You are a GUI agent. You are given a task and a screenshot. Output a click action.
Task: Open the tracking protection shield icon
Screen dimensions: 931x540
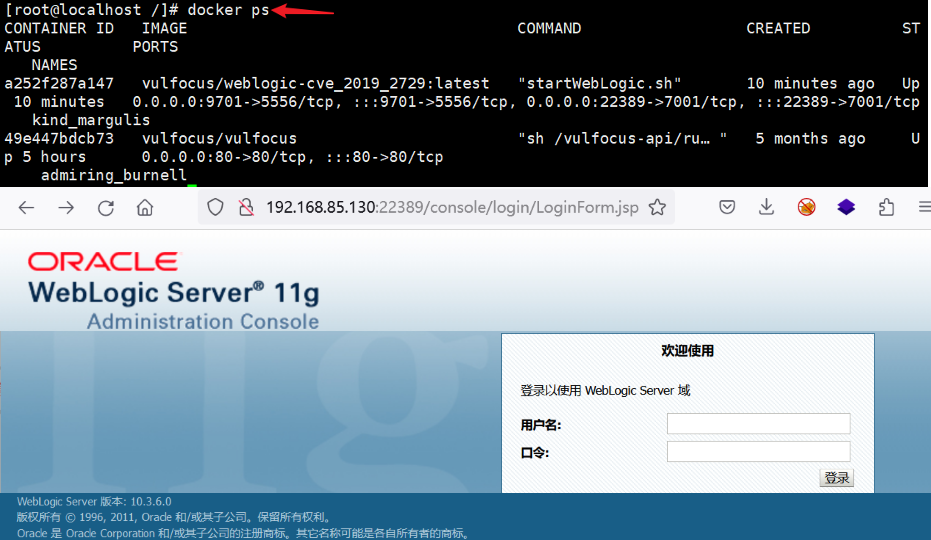coord(215,207)
